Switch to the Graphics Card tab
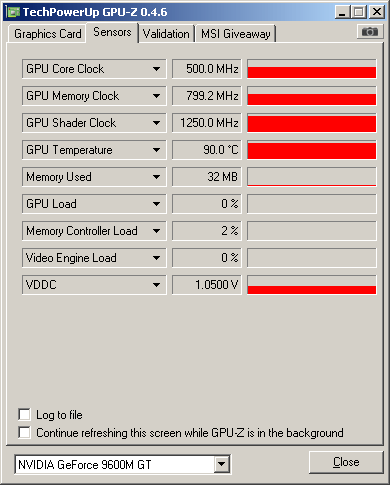 point(47,34)
